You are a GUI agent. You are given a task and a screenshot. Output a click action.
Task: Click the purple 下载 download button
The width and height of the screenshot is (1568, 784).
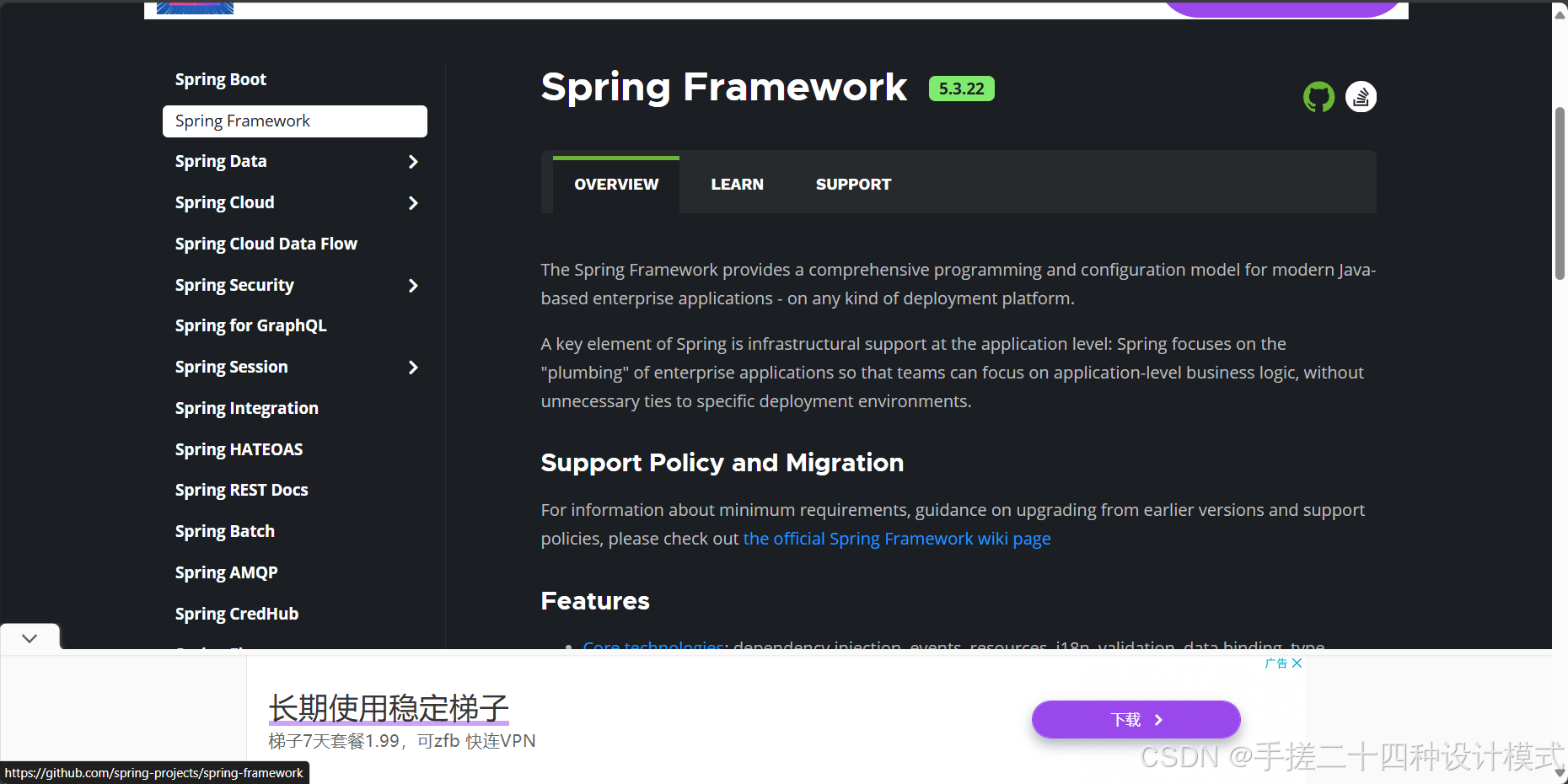click(x=1136, y=720)
